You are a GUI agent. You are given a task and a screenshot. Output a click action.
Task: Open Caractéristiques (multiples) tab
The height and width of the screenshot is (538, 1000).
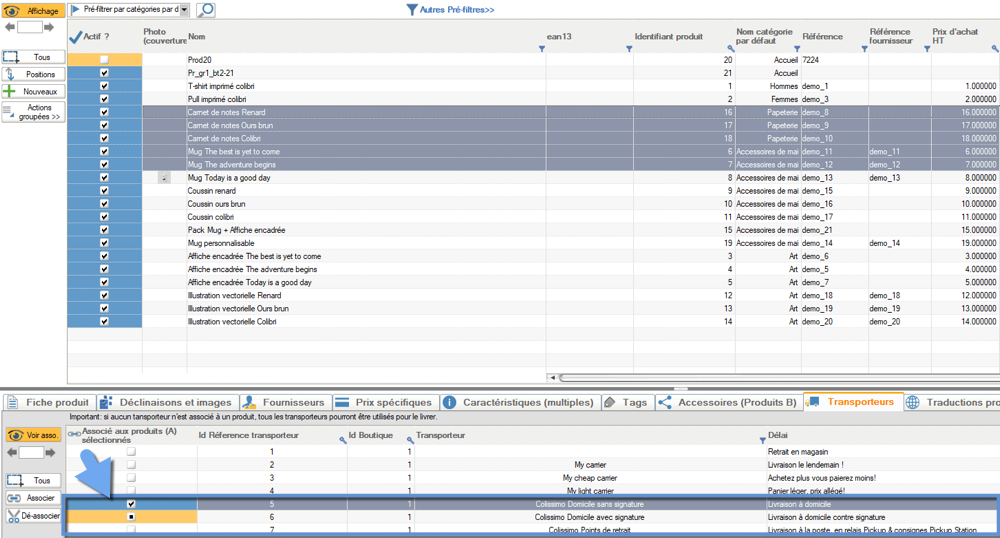coord(520,402)
